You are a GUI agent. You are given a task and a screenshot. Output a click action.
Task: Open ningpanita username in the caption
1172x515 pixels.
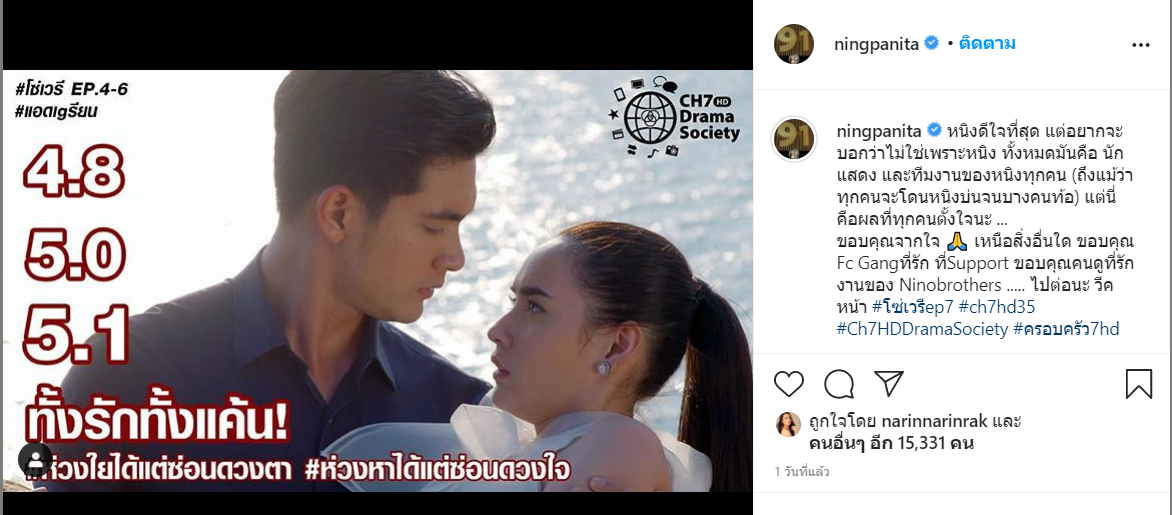[x=878, y=131]
